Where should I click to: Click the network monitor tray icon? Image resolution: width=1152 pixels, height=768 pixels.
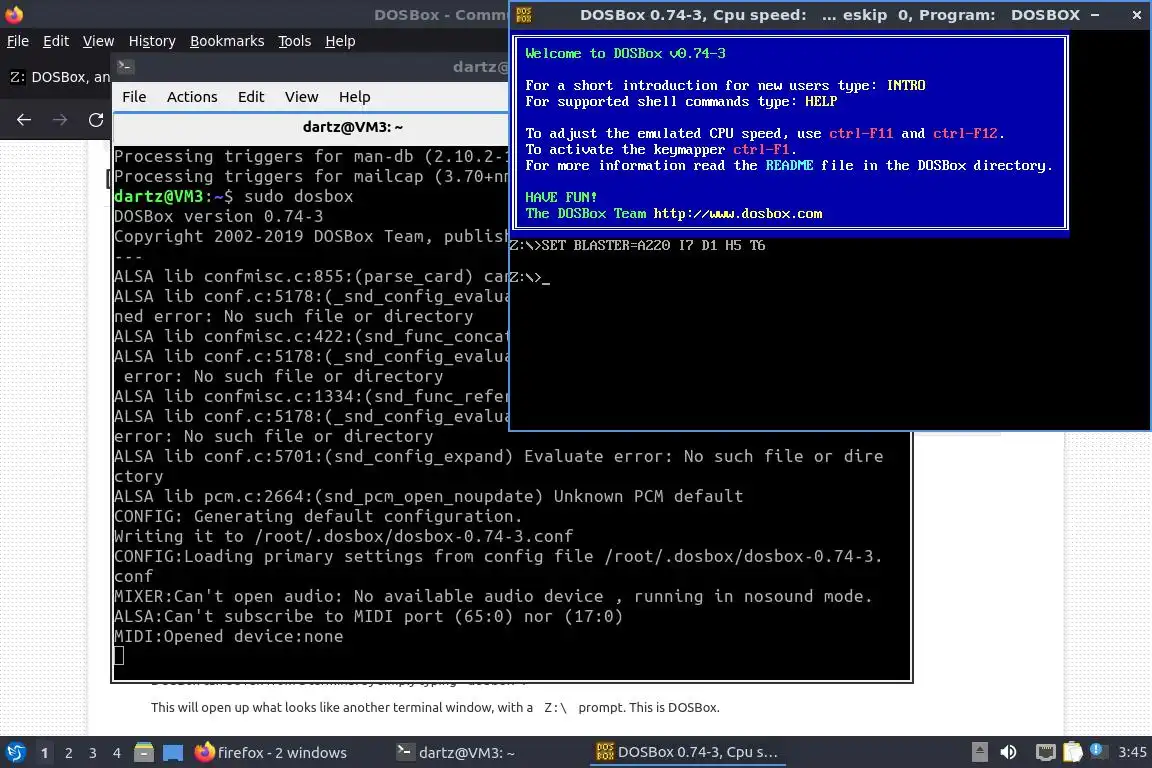coord(1045,752)
